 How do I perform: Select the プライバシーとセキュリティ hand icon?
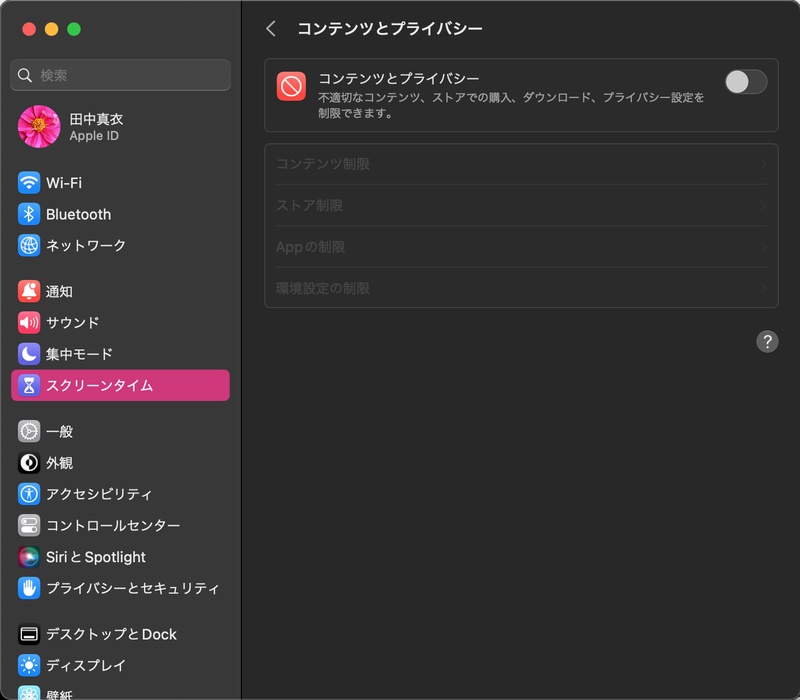31,588
